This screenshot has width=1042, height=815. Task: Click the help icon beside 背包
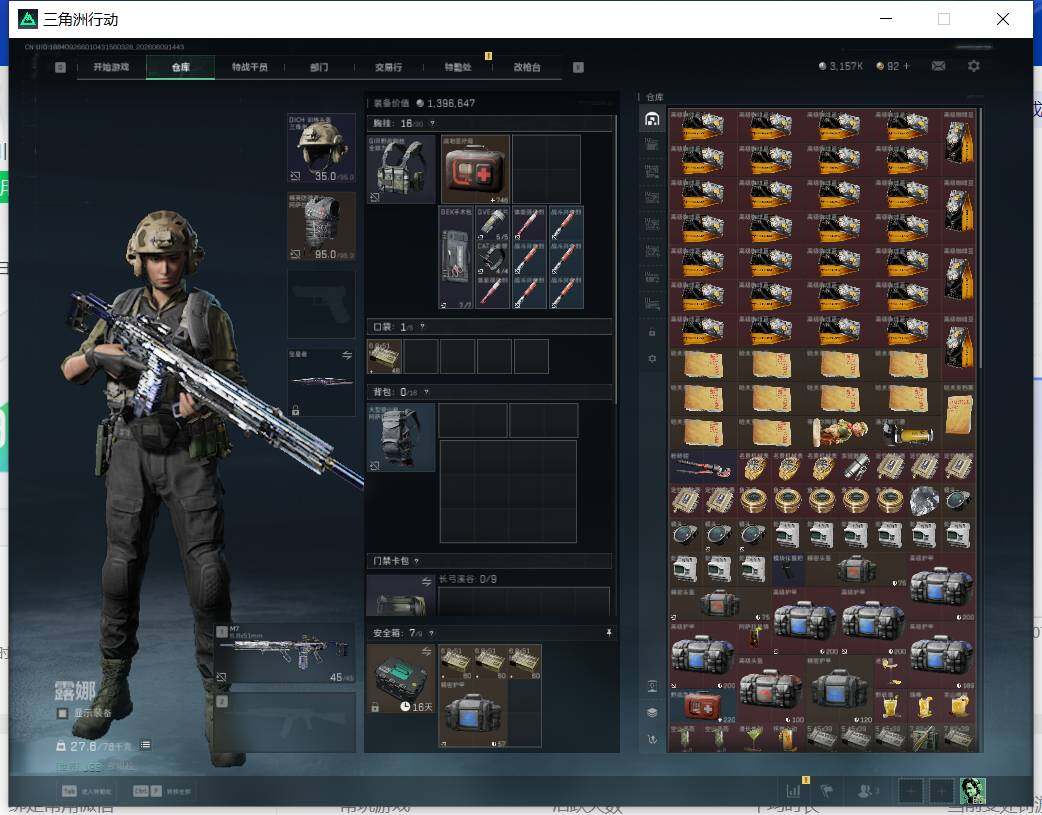pyautogui.click(x=426, y=392)
